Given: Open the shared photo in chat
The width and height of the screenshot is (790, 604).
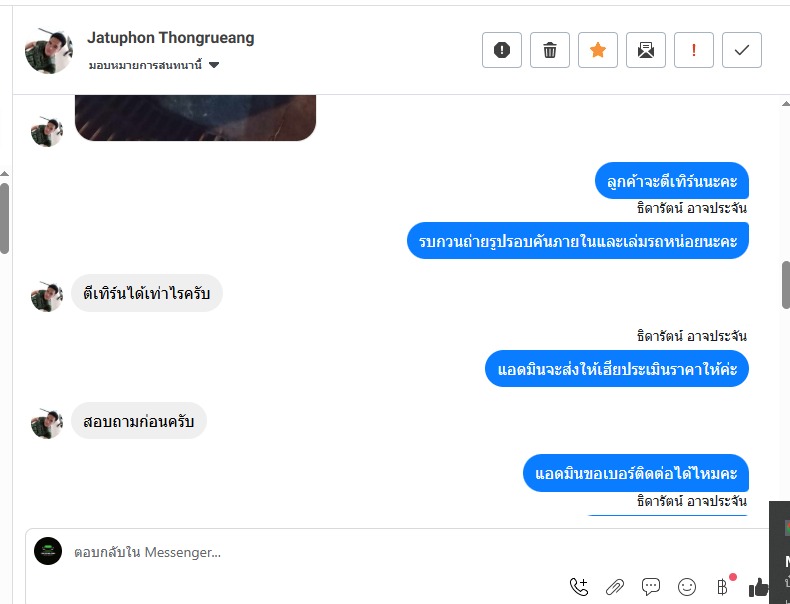Looking at the screenshot, I should pos(195,117).
